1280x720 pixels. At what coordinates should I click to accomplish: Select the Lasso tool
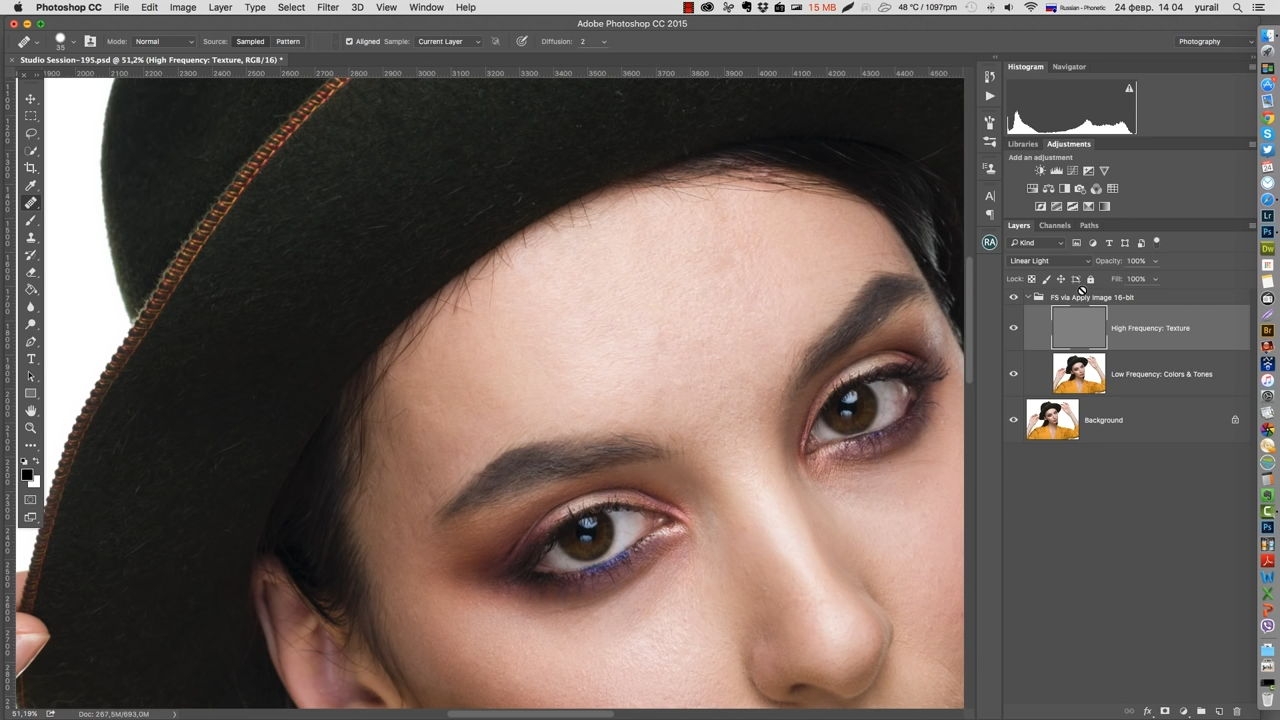coord(31,133)
